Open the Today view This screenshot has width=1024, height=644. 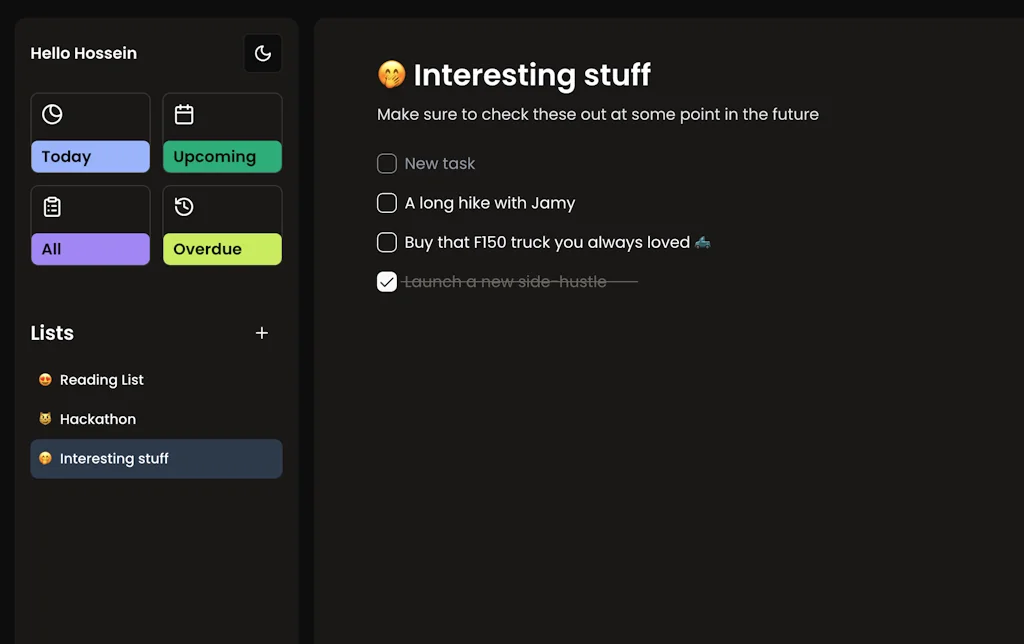[x=90, y=156]
